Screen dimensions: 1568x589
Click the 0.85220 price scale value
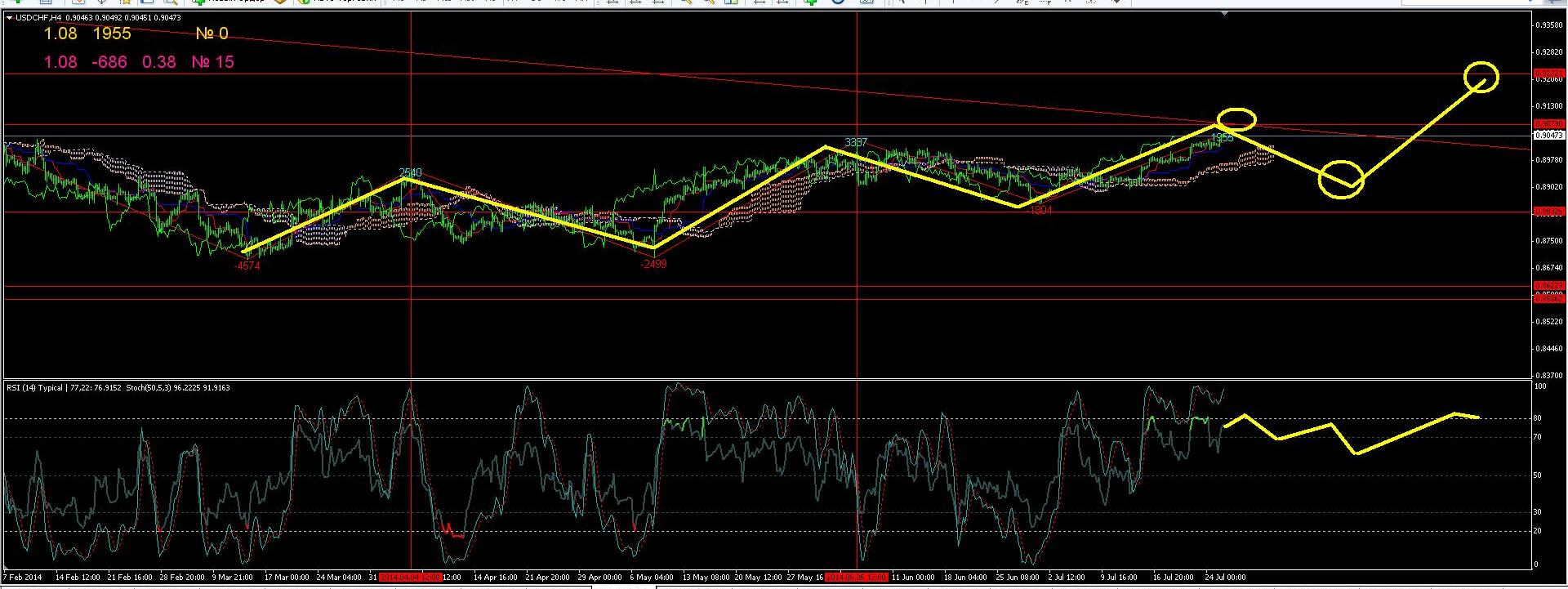(x=1549, y=322)
